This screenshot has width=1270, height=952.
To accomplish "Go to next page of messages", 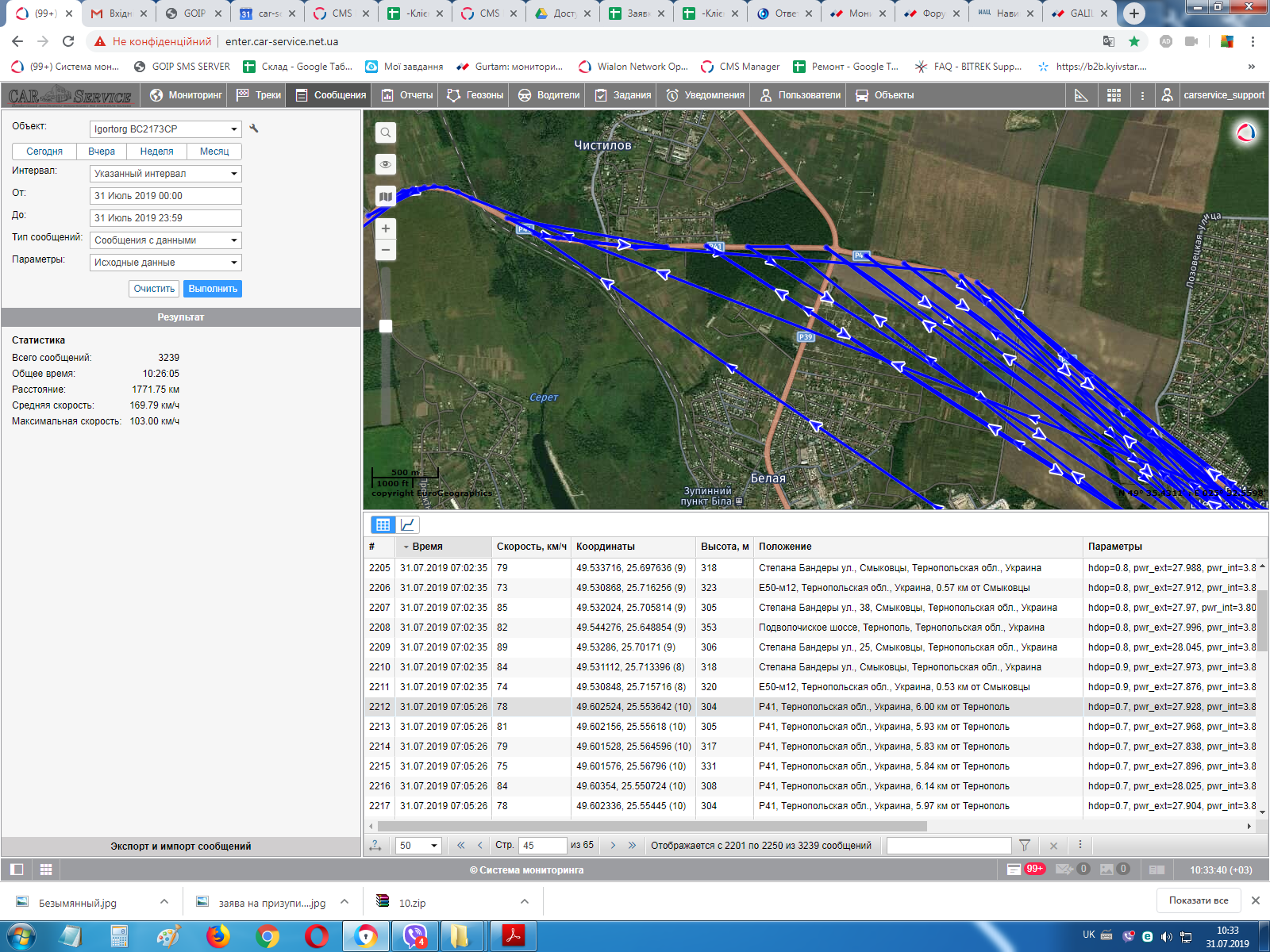I will coord(613,846).
